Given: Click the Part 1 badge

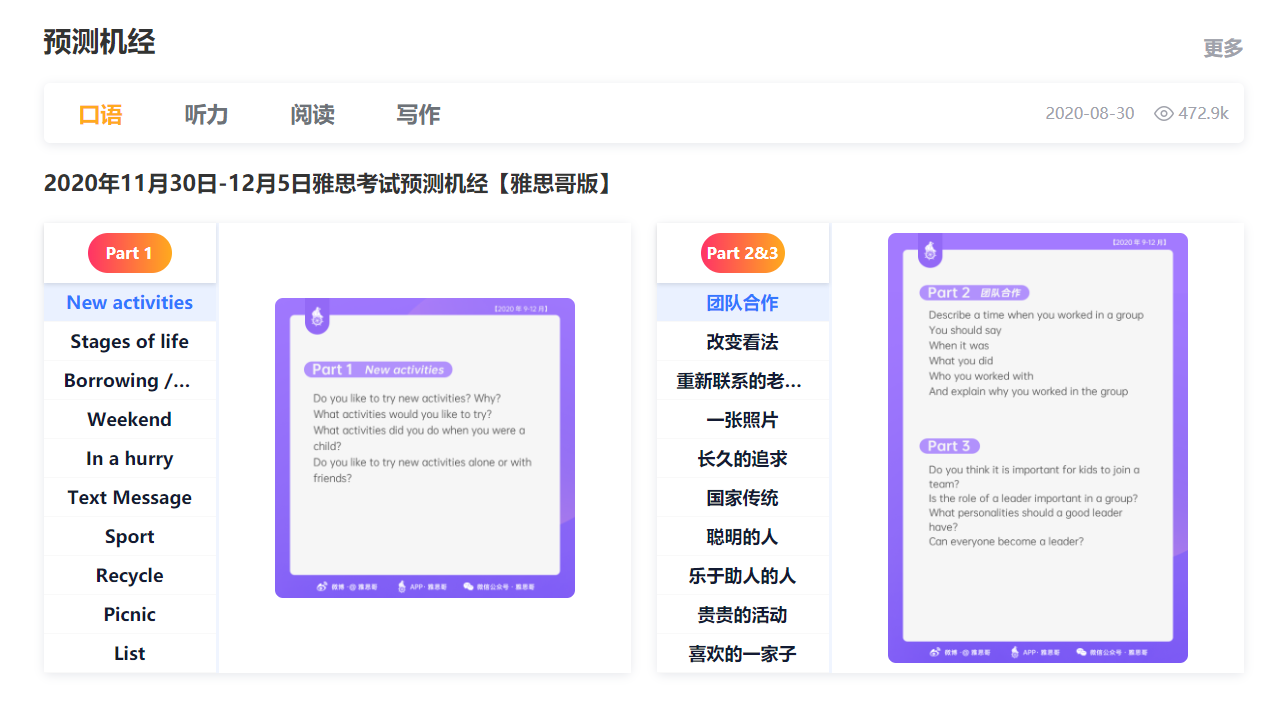Looking at the screenshot, I should 130,253.
